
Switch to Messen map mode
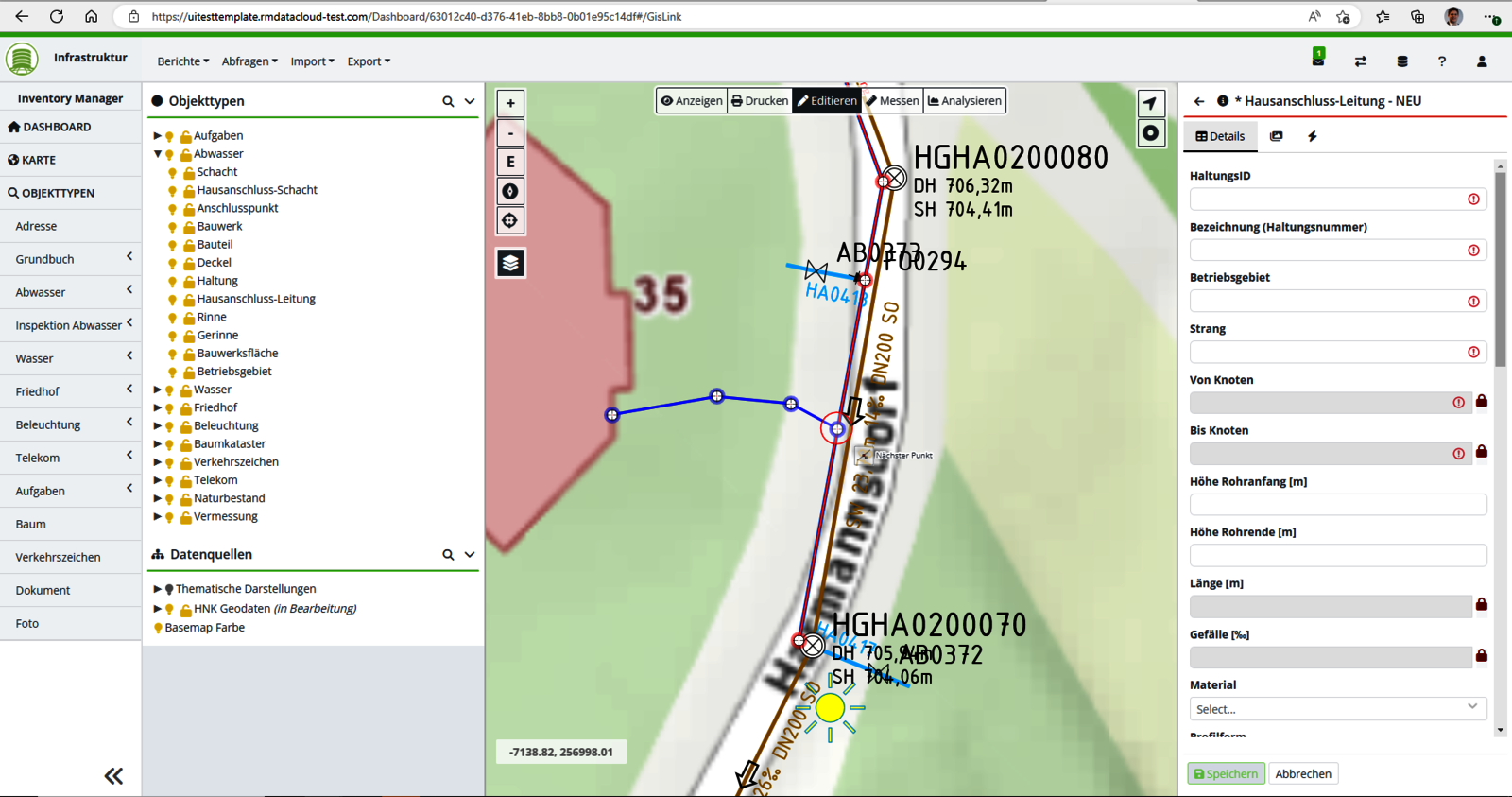[x=892, y=101]
